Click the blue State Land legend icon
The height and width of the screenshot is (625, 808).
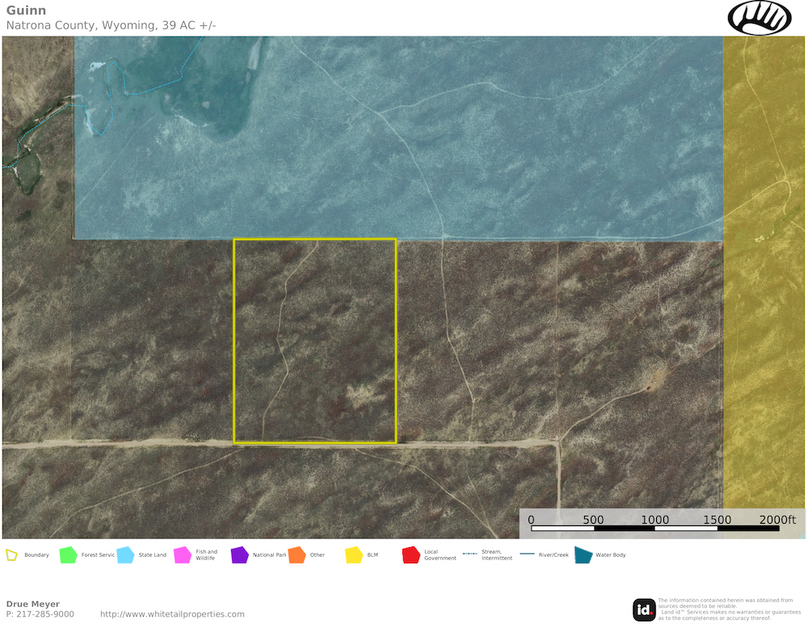(125, 555)
